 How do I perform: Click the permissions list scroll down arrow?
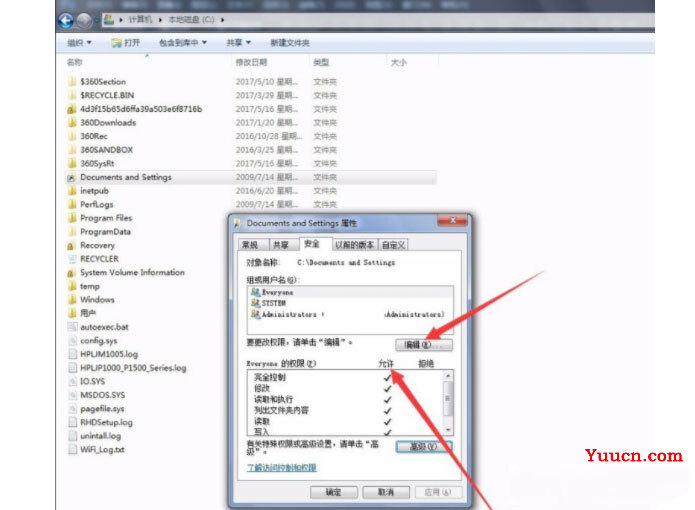point(448,430)
